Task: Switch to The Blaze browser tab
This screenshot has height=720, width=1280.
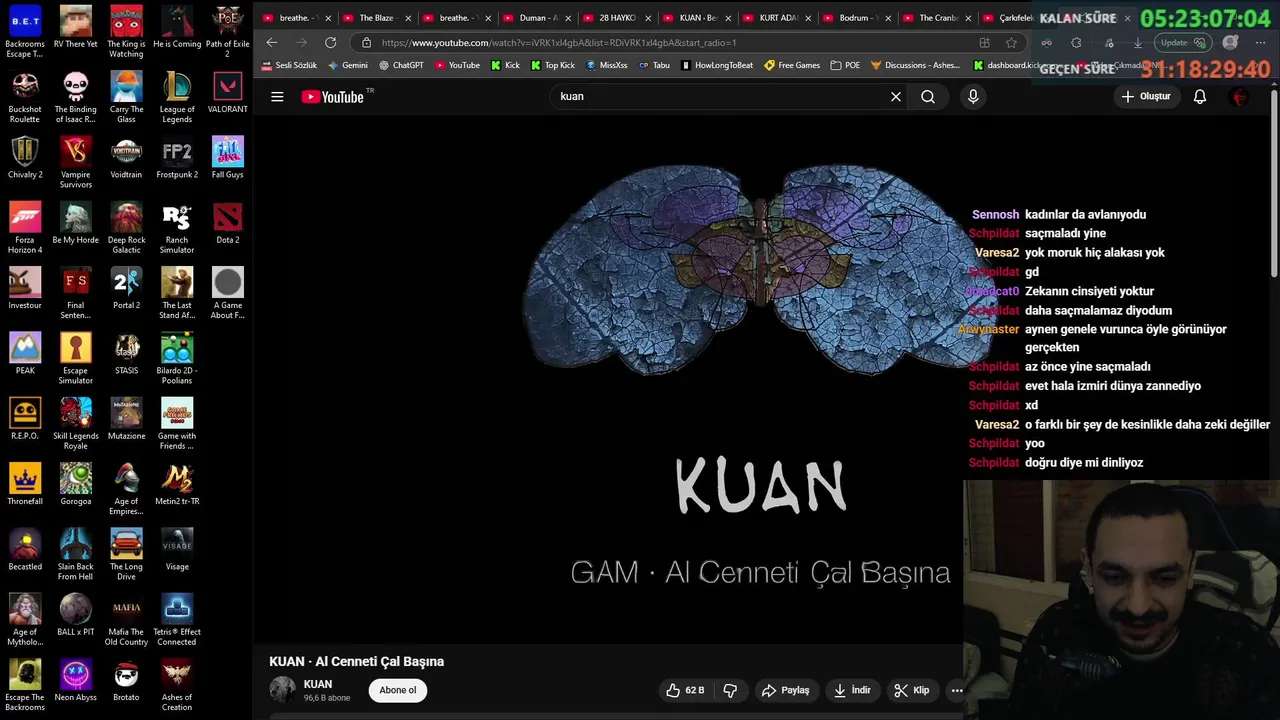Action: [376, 18]
